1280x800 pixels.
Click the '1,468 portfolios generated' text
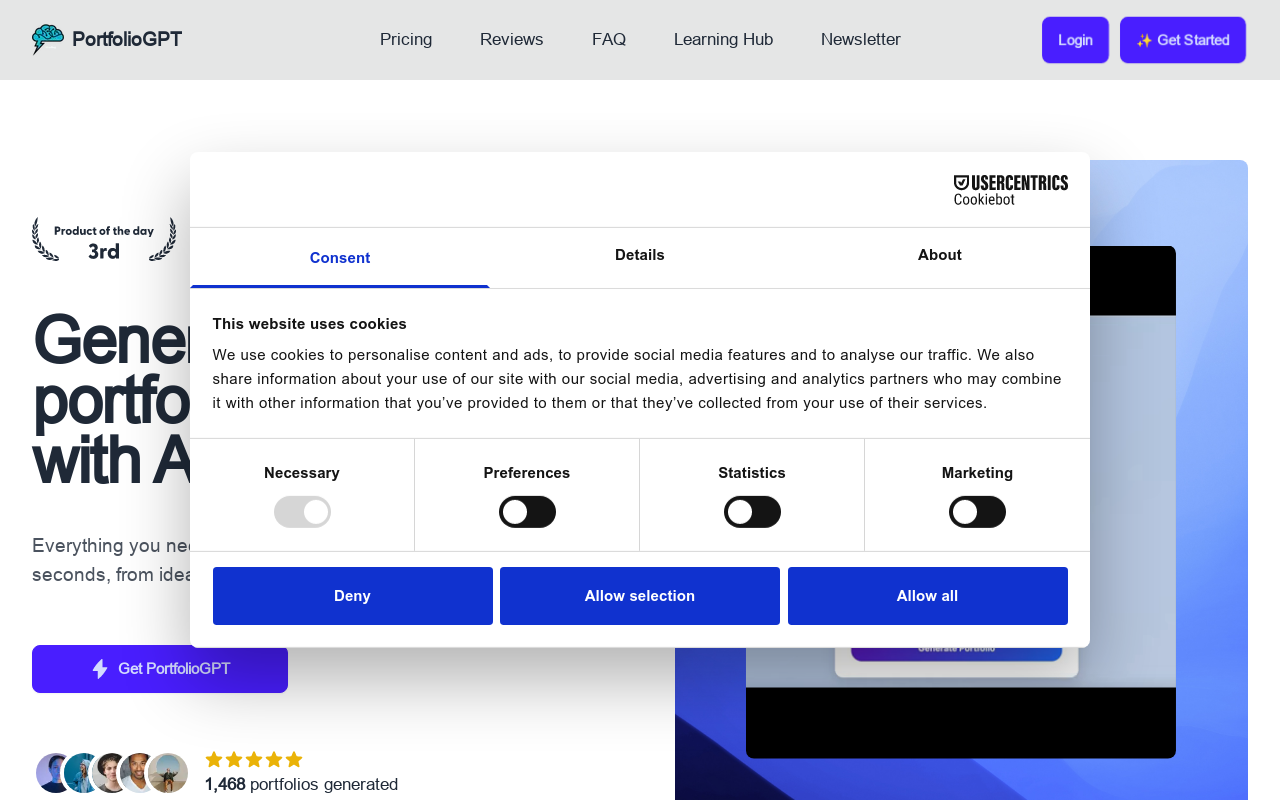click(x=301, y=784)
